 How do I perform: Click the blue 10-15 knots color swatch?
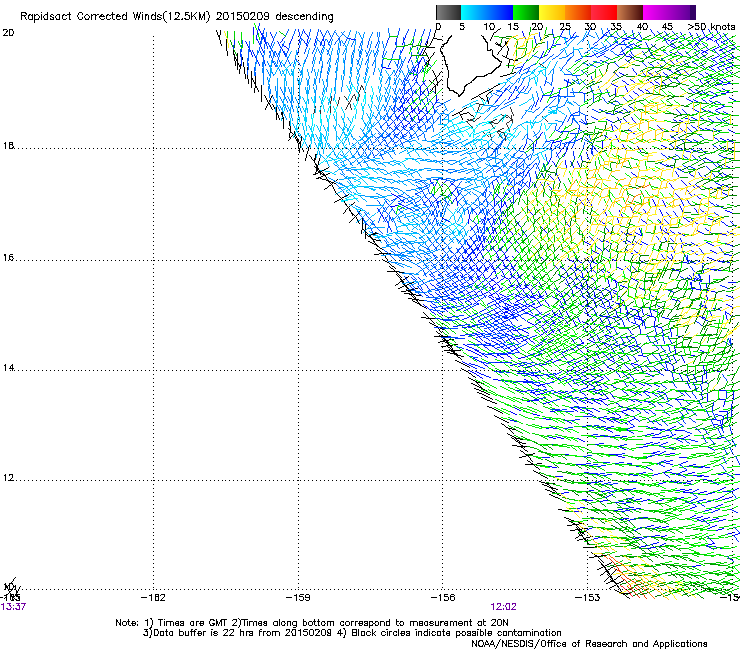500,12
